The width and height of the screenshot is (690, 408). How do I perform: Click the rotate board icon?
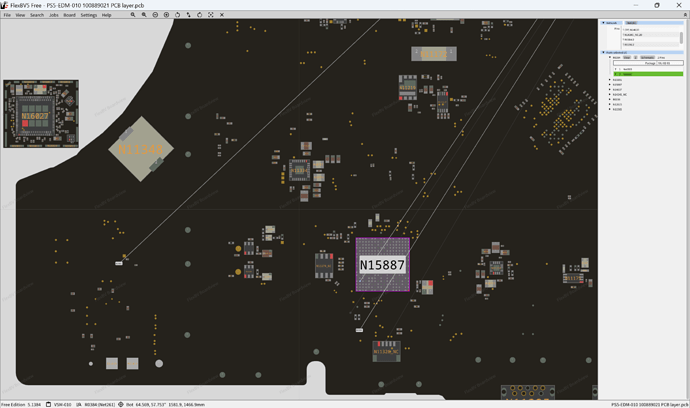pyautogui.click(x=177, y=15)
